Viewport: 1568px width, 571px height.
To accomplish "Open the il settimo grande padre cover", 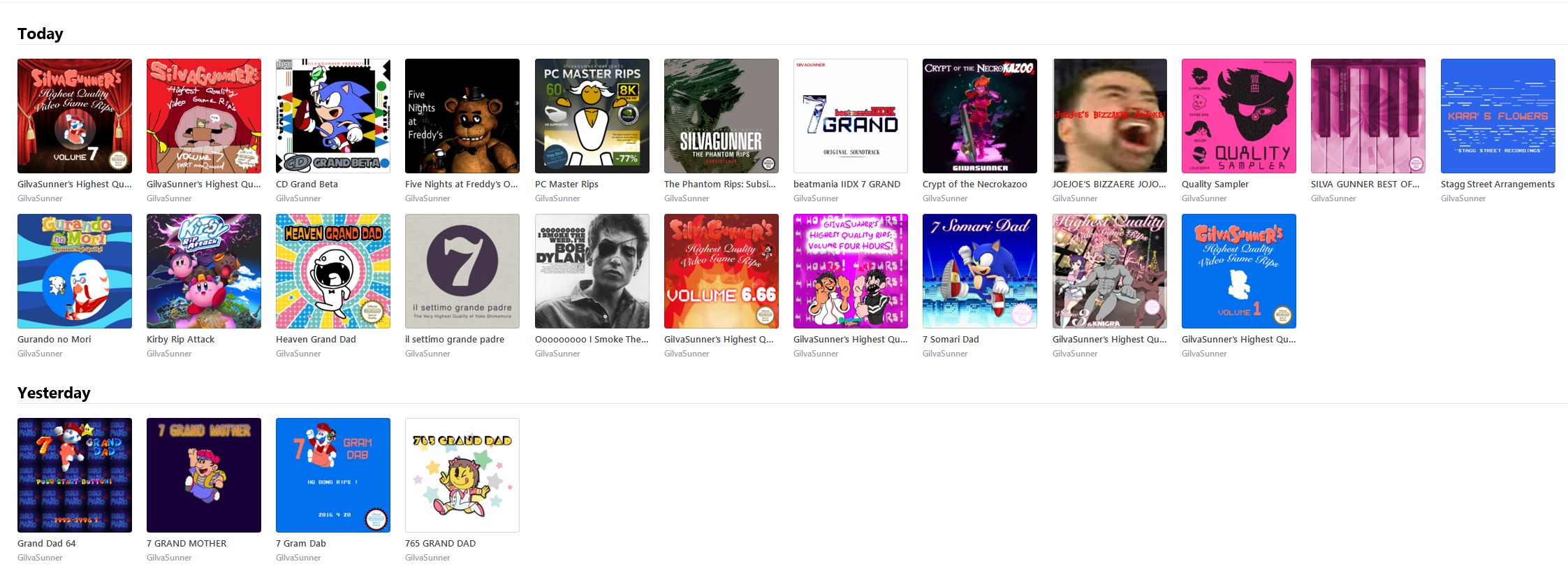I will coord(462,271).
